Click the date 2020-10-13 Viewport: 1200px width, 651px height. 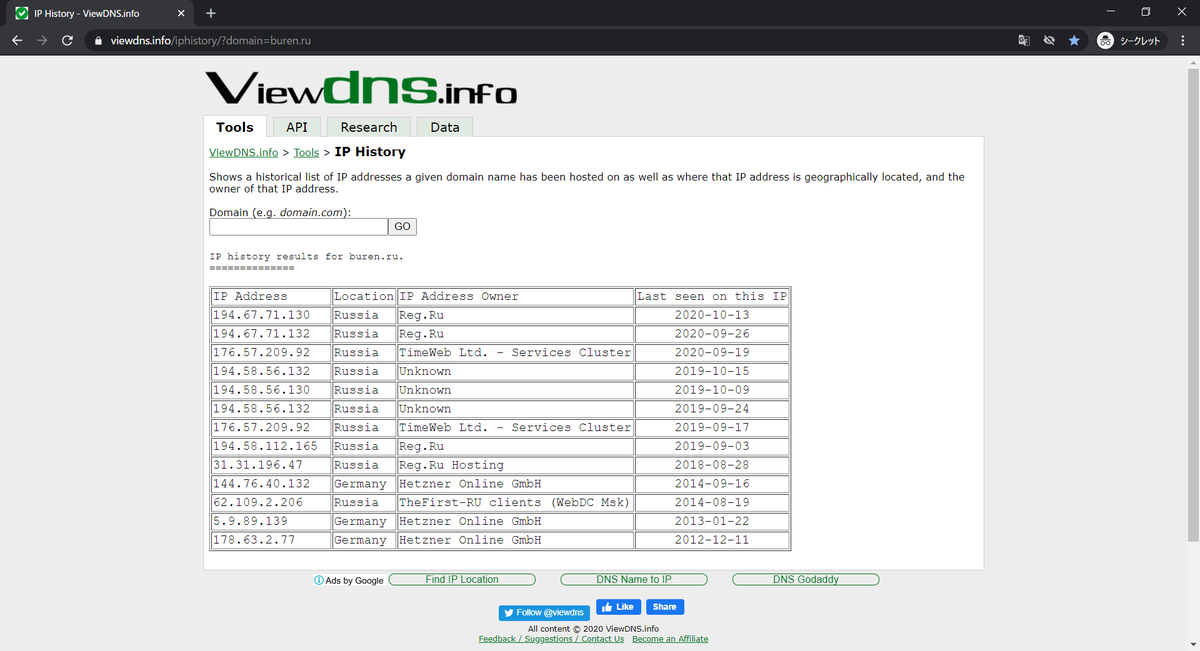[712, 315]
